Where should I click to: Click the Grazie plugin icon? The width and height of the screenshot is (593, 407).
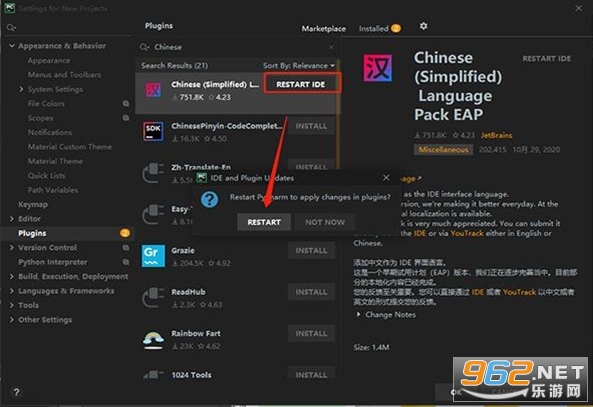[153, 256]
